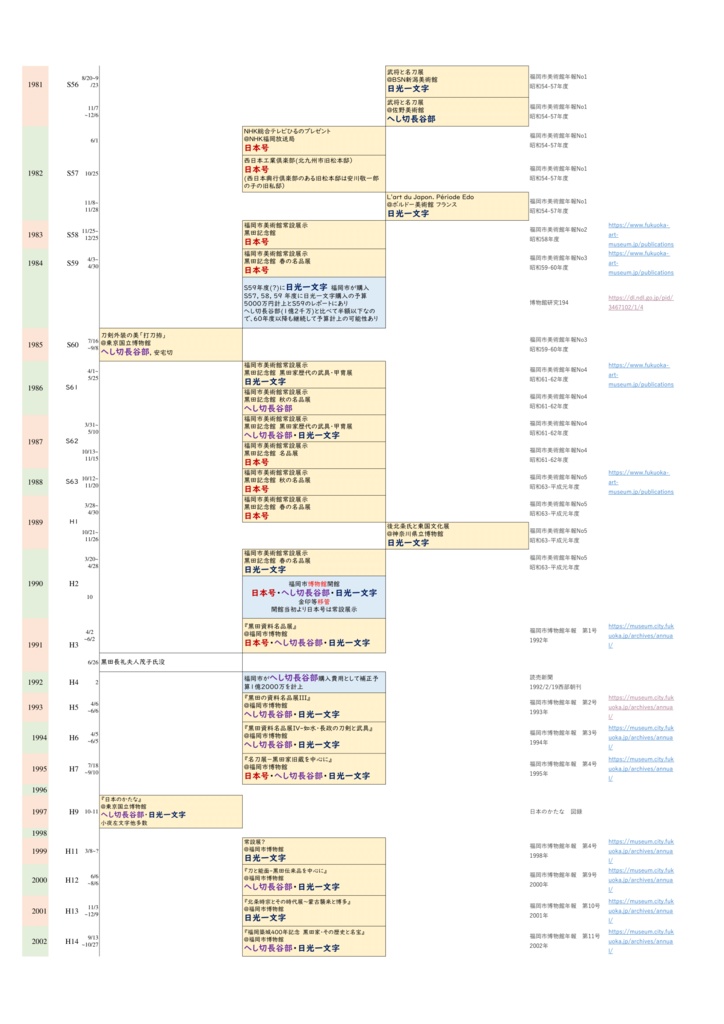The height and width of the screenshot is (1024, 724).
Task: Select the H9 era cell
Action: pos(74,812)
